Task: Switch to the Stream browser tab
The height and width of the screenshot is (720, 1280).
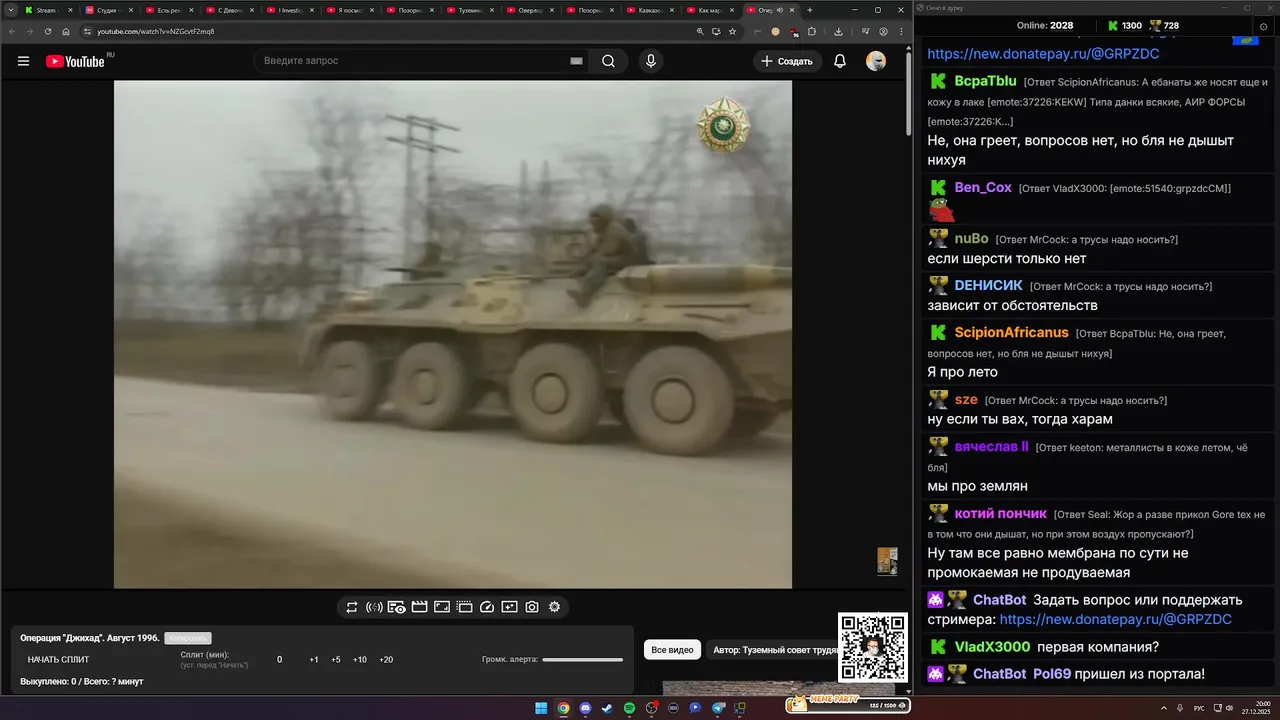Action: pos(46,10)
